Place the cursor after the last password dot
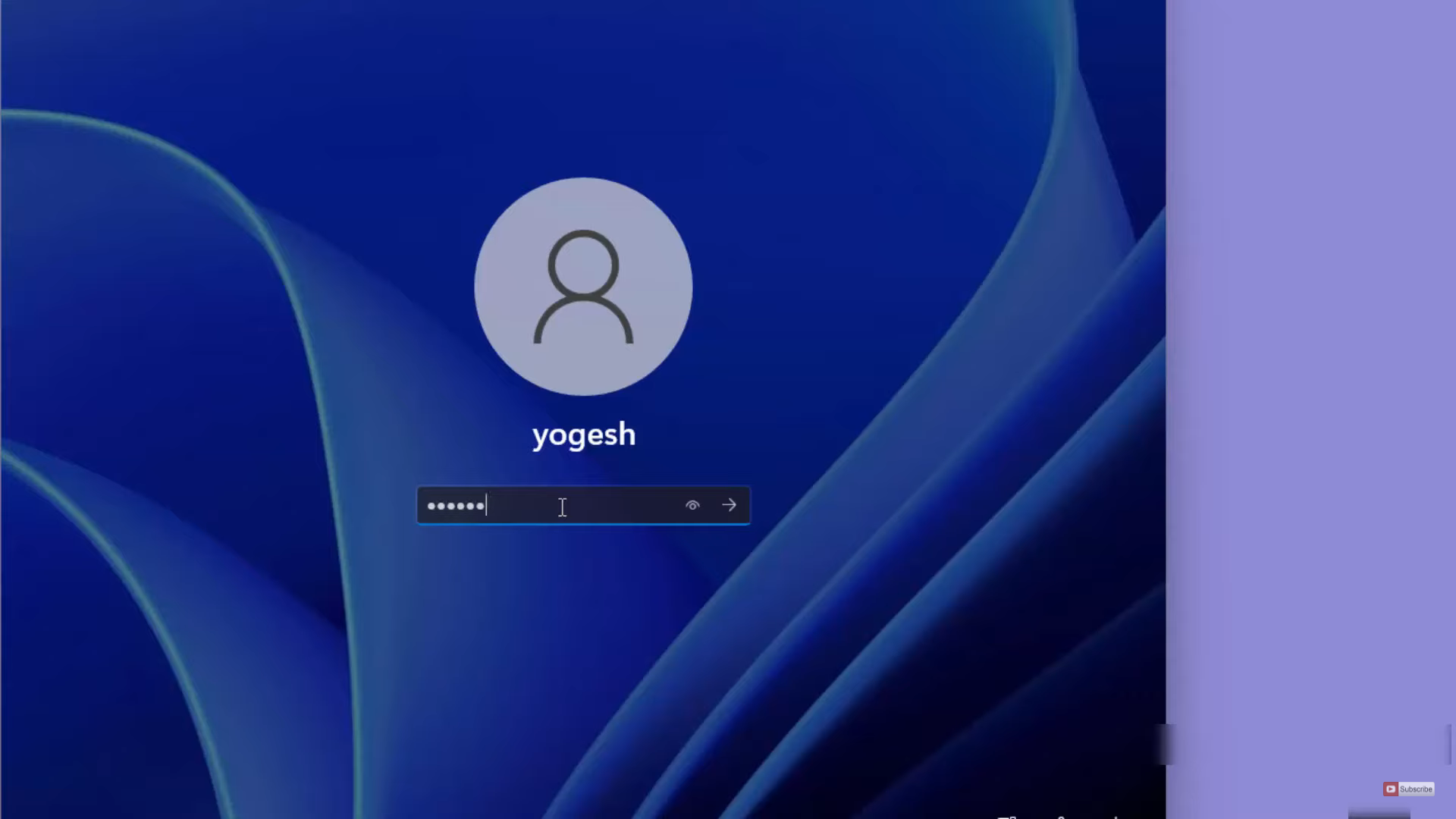 pyautogui.click(x=486, y=506)
